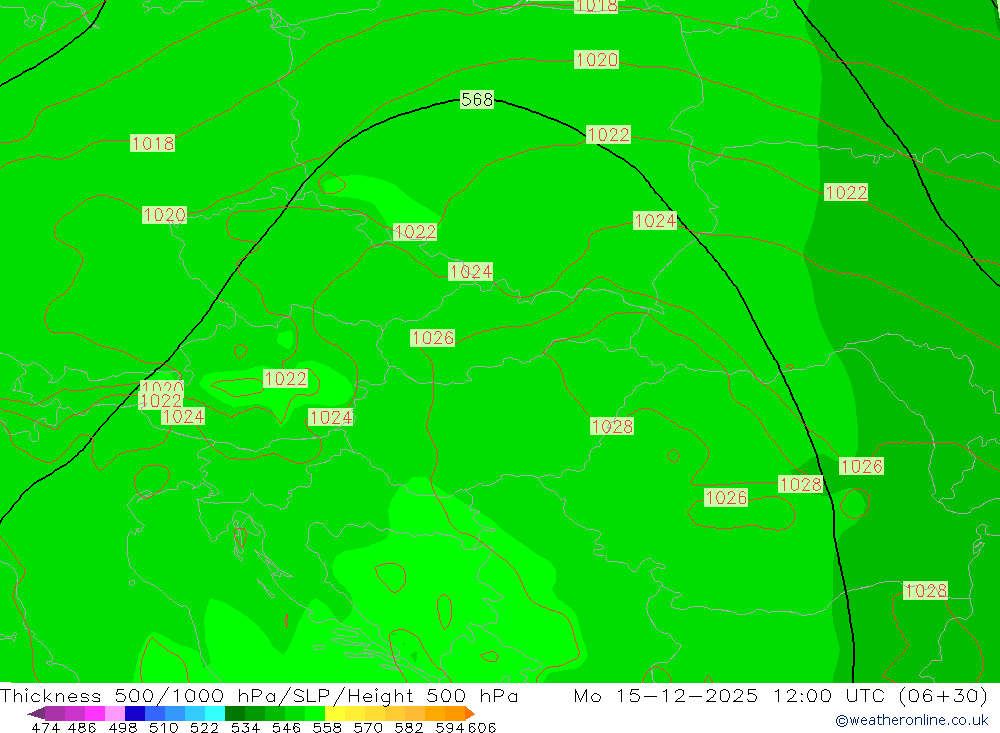Select the cyan legend swatch
Image resolution: width=1000 pixels, height=733 pixels.
pyautogui.click(x=215, y=713)
